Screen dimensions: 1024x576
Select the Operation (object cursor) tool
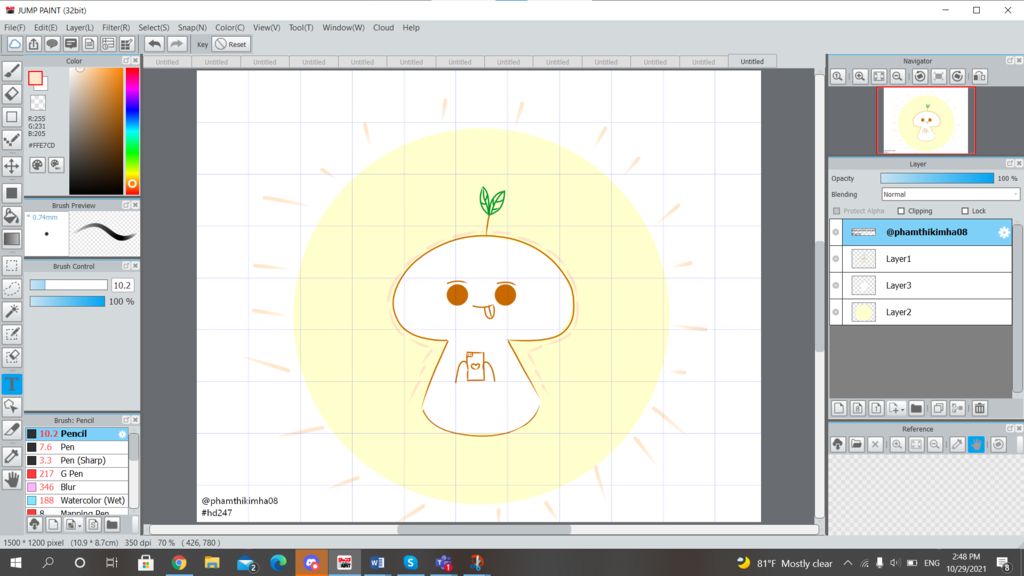point(12,407)
